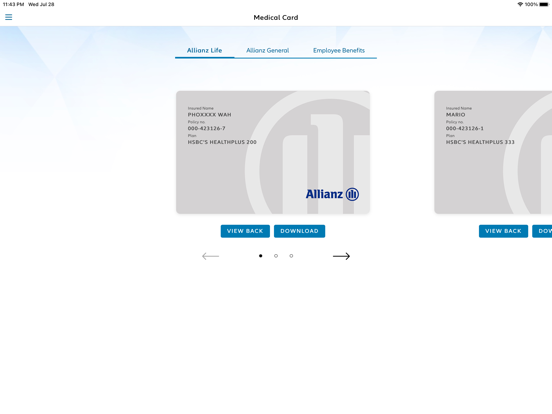Switch to the Employee Benefits tab
The width and height of the screenshot is (552, 414).
tap(339, 50)
